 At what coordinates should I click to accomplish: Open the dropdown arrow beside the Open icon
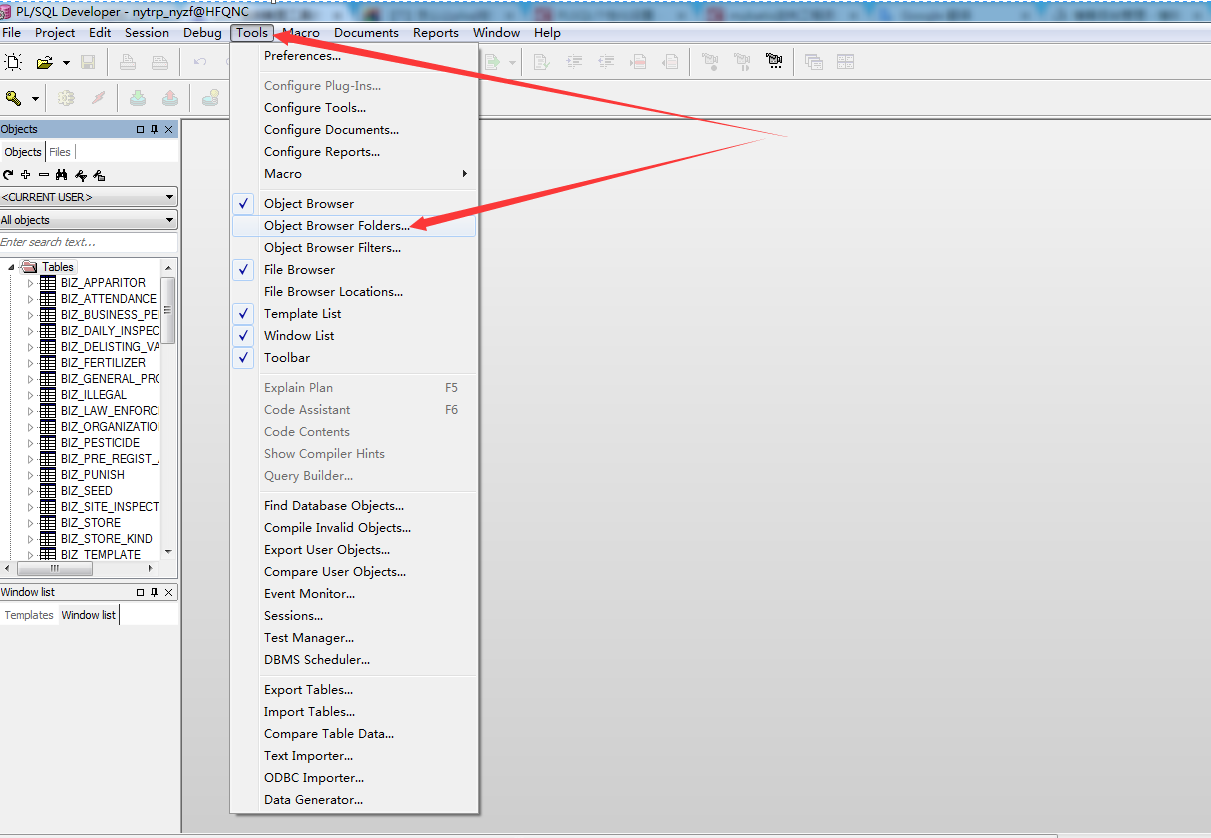(66, 63)
